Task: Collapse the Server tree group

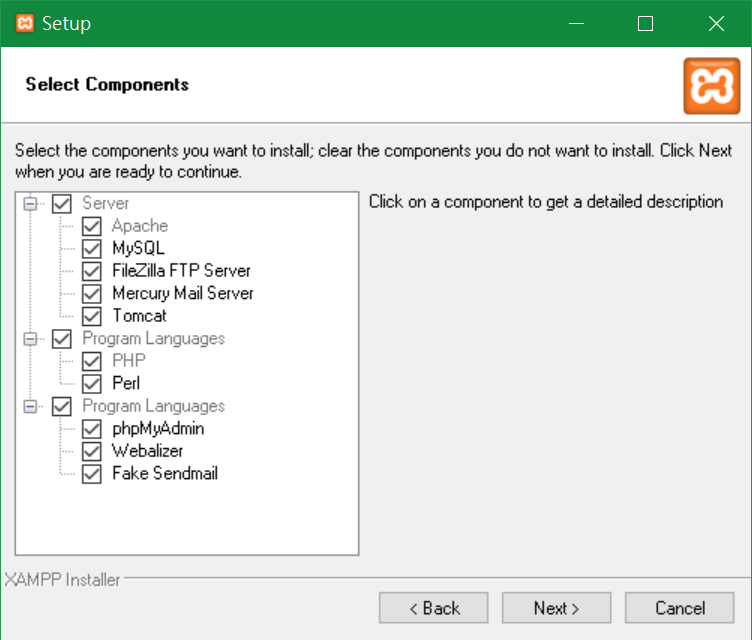Action: [30, 204]
